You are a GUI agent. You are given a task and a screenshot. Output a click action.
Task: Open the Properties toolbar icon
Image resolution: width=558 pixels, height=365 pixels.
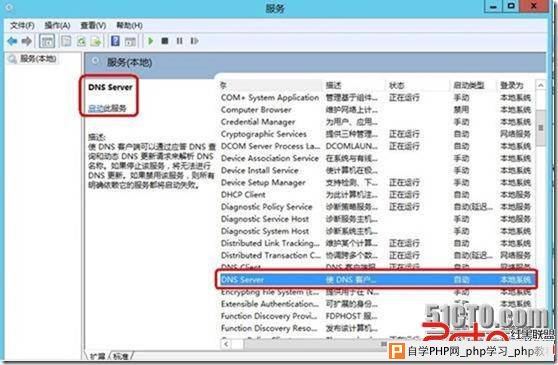(x=66, y=41)
